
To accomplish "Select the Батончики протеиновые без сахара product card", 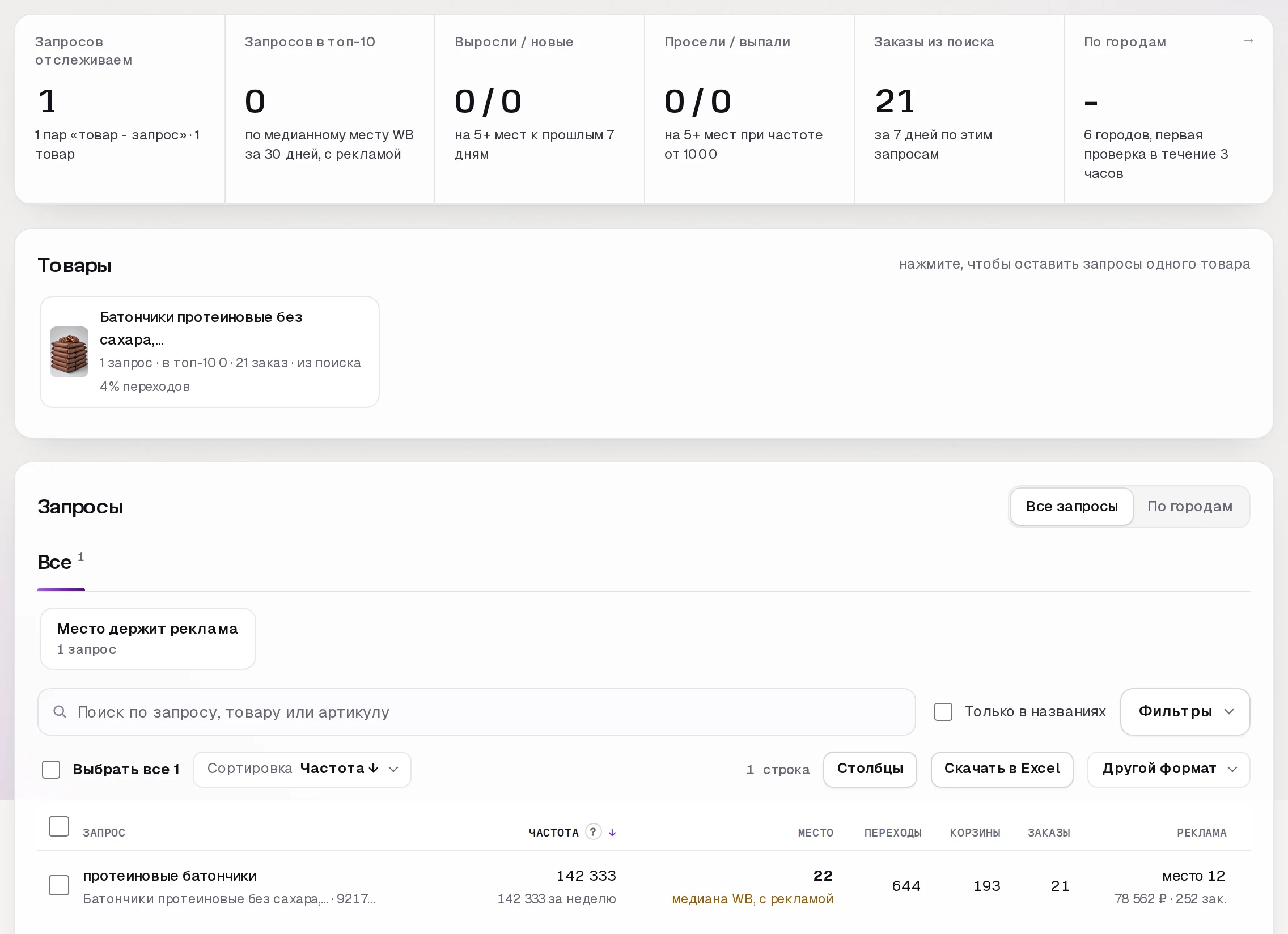I will click(210, 351).
